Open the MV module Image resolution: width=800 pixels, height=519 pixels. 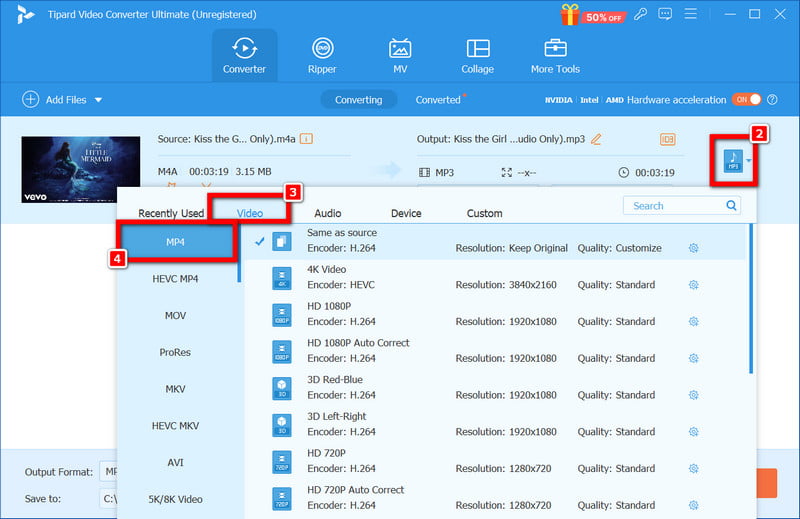click(400, 55)
